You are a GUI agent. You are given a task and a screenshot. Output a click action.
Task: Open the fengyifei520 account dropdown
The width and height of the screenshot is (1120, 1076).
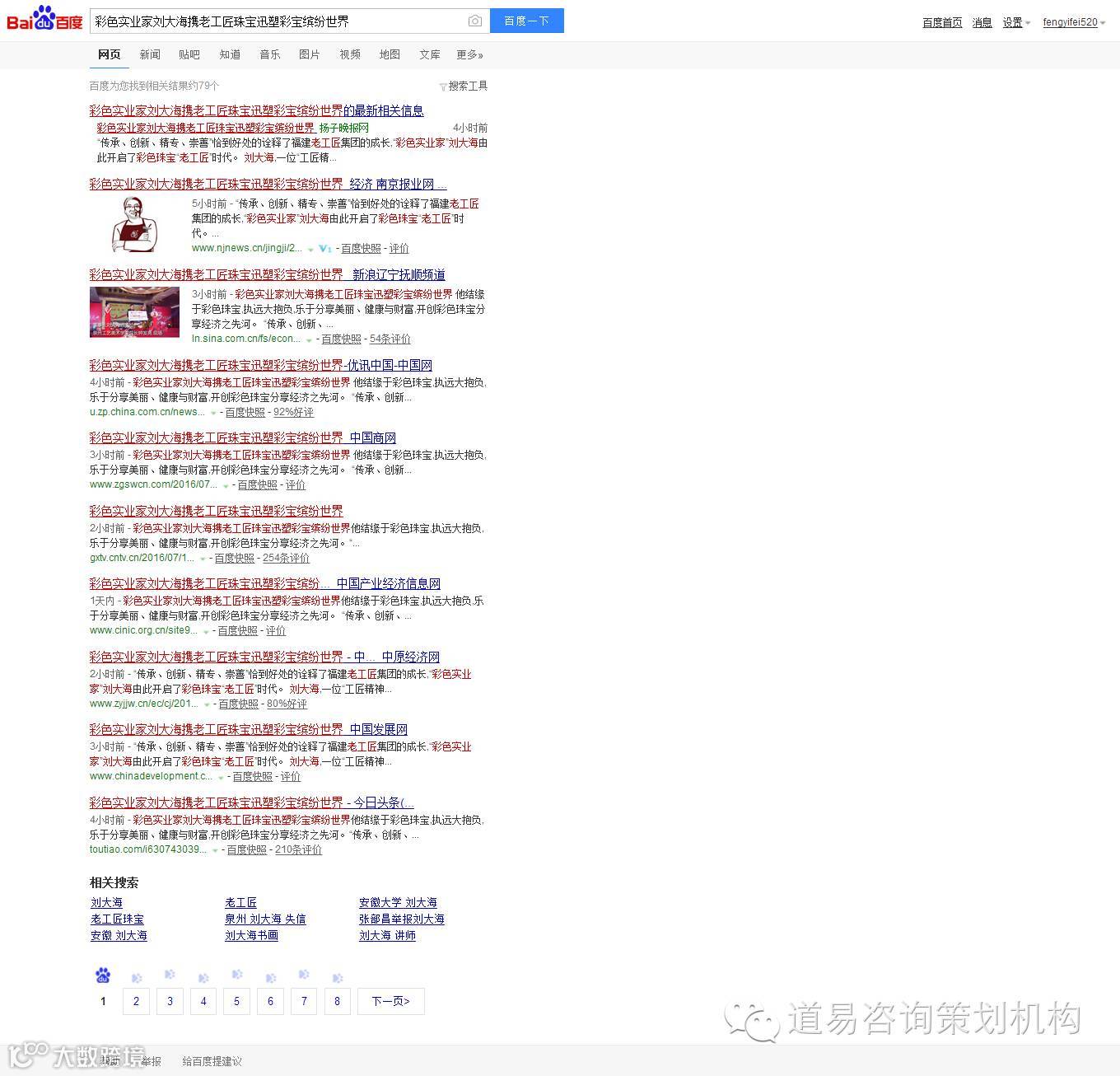tap(1074, 22)
